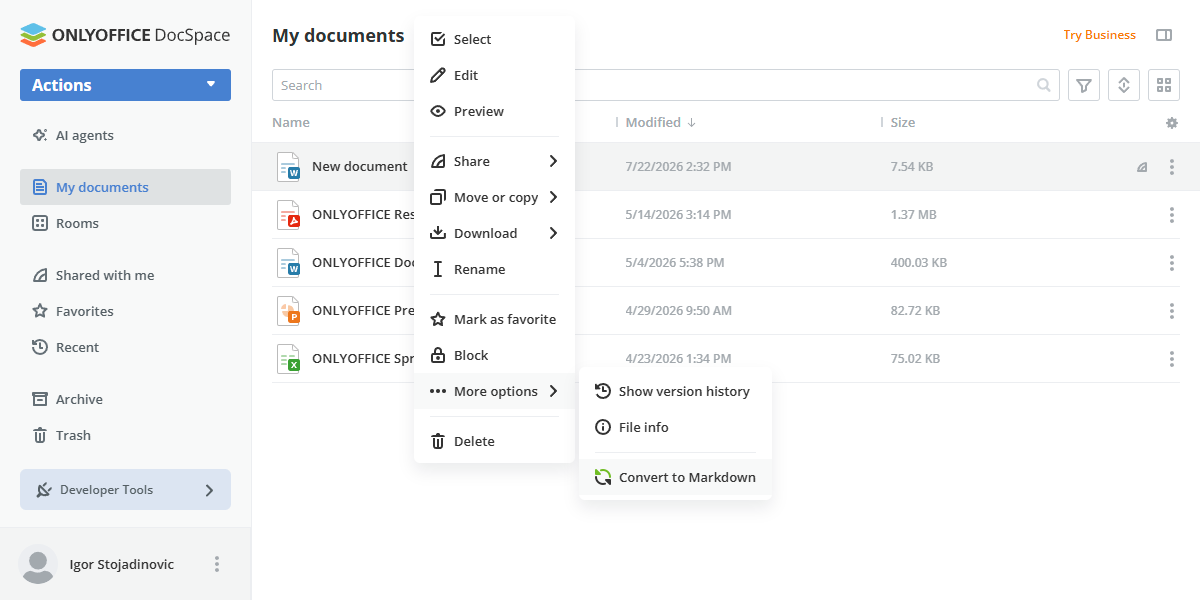The width and height of the screenshot is (1200, 600).
Task: Open three-dot menu for 75.02 KB file
Action: [1172, 359]
